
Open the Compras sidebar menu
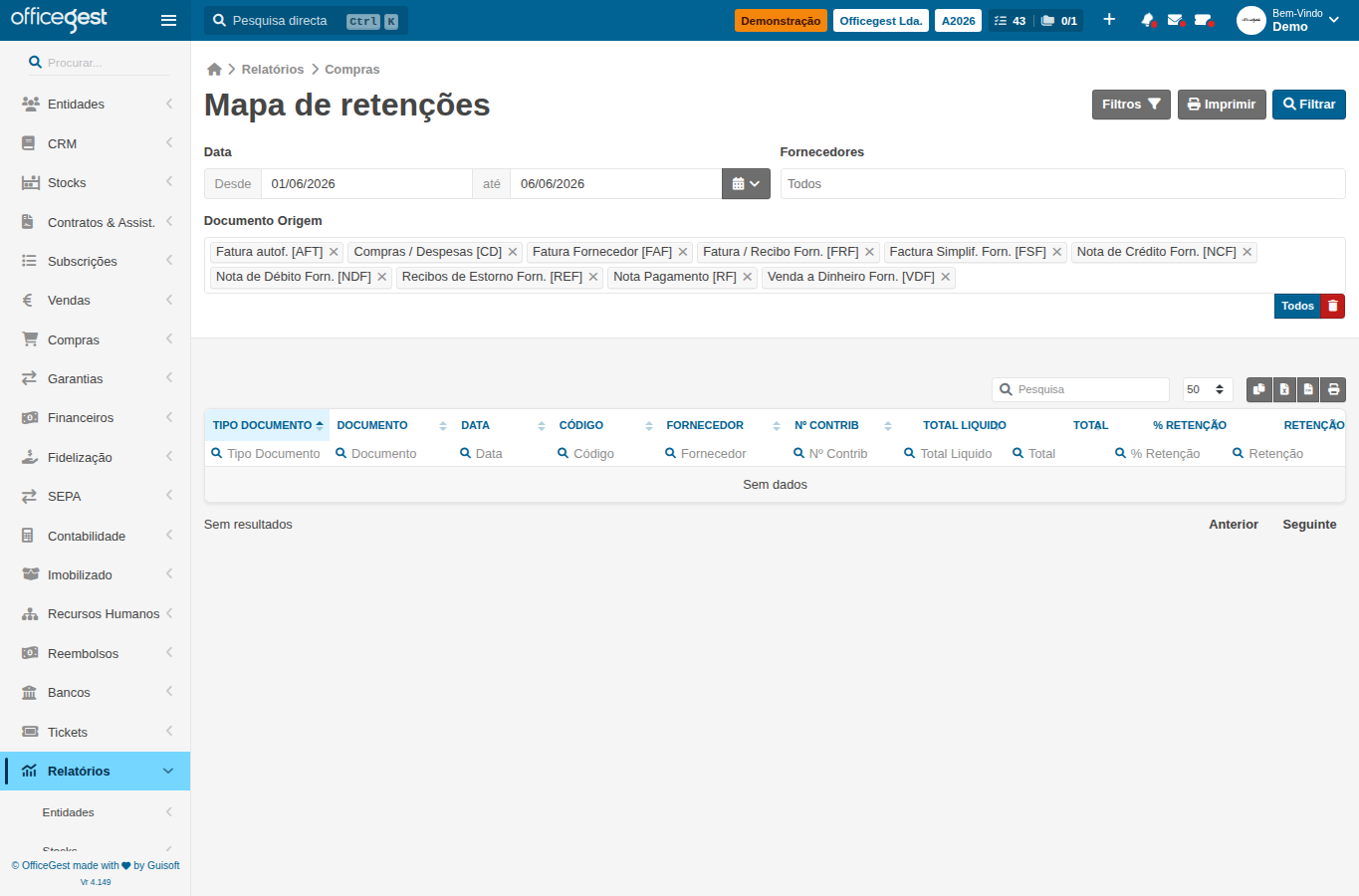pos(96,339)
